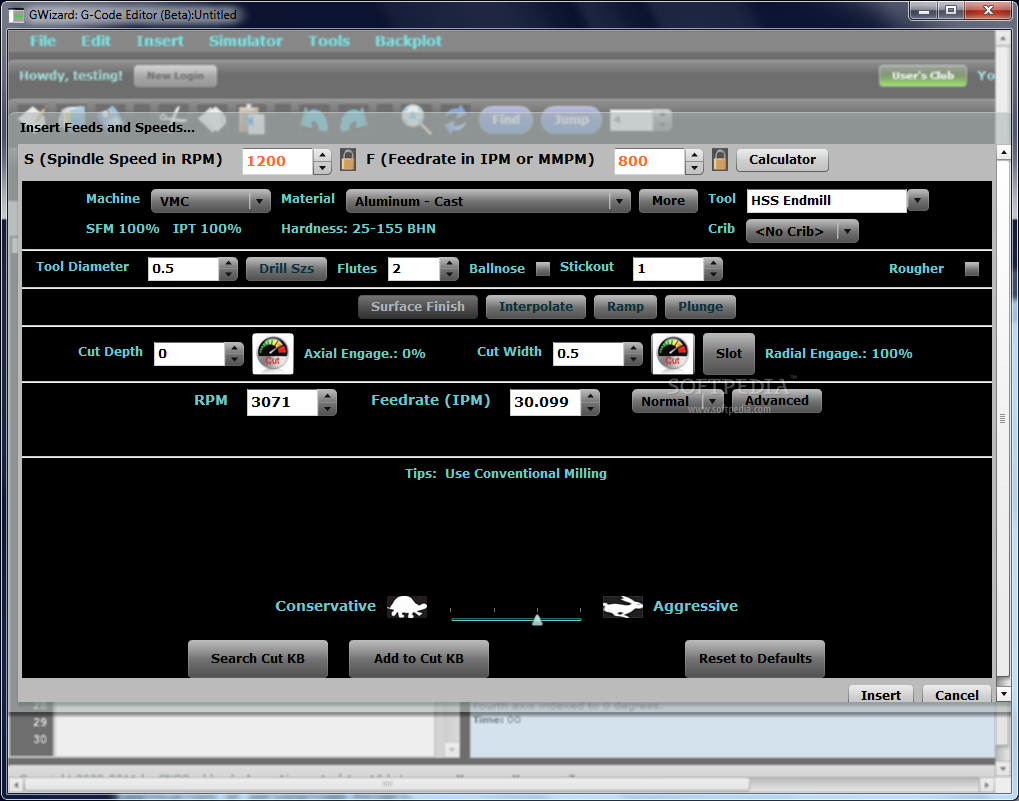Open the Crib <No Crib> dropdown
The width and height of the screenshot is (1019, 801).
click(x=802, y=231)
